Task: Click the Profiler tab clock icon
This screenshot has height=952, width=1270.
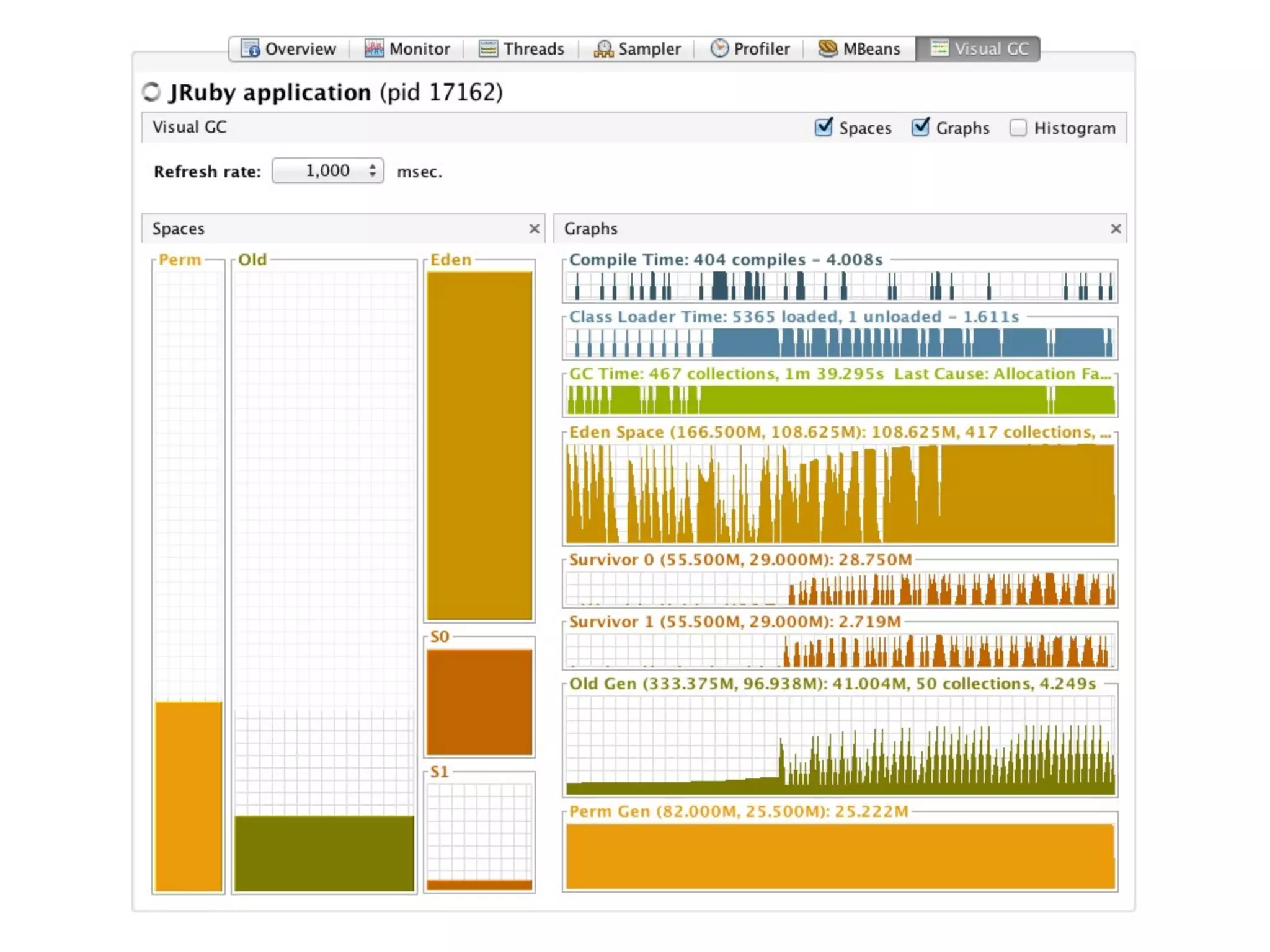Action: point(719,48)
